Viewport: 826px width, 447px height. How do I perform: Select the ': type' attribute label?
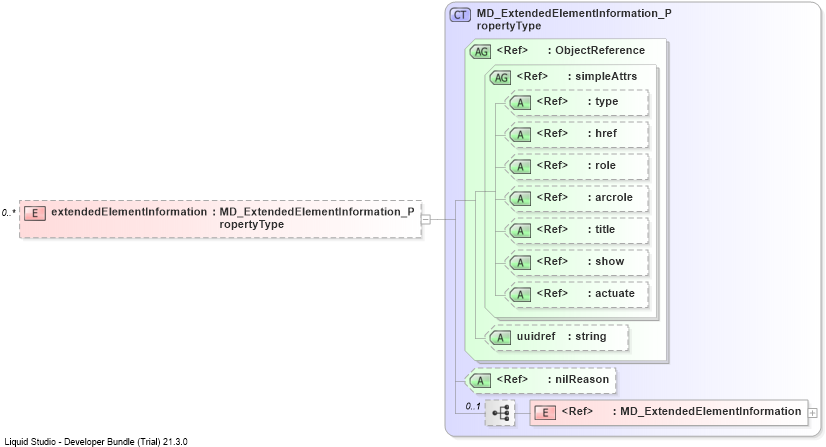pos(603,101)
